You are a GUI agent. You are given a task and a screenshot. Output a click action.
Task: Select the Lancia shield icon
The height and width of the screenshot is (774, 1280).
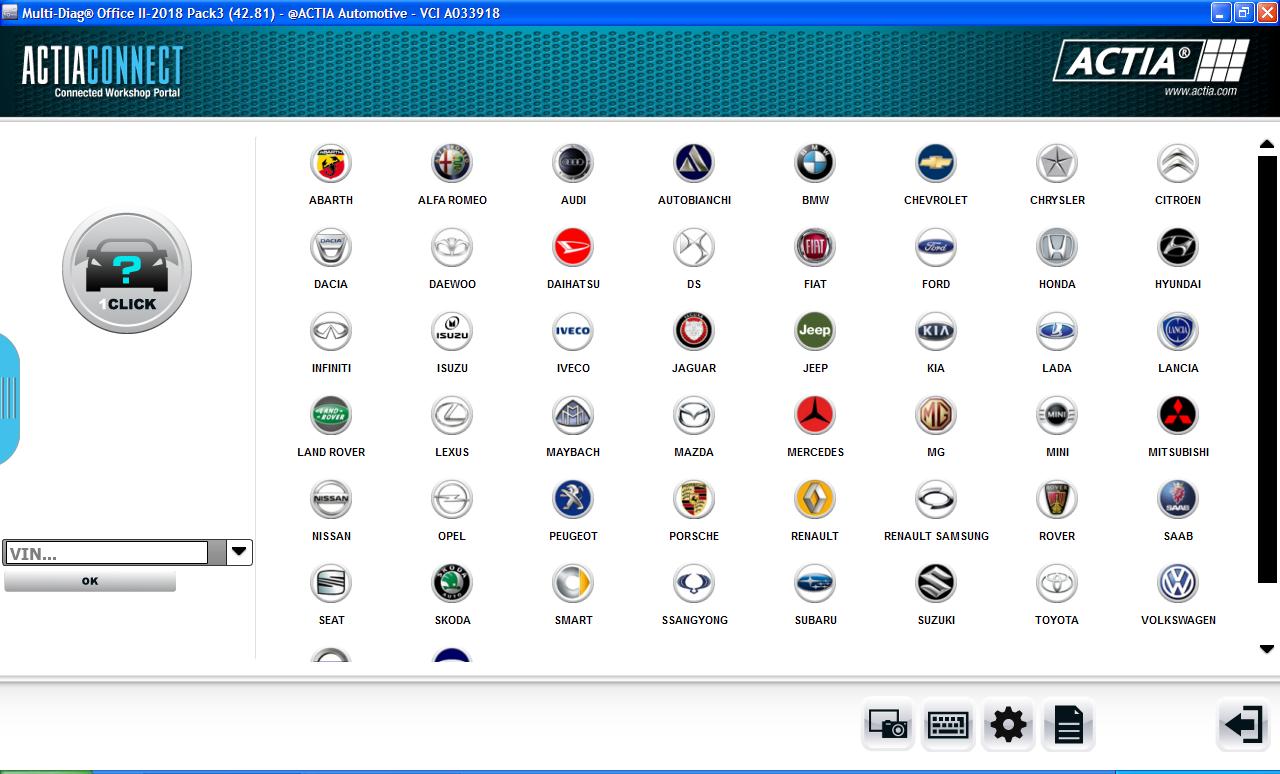1178,331
